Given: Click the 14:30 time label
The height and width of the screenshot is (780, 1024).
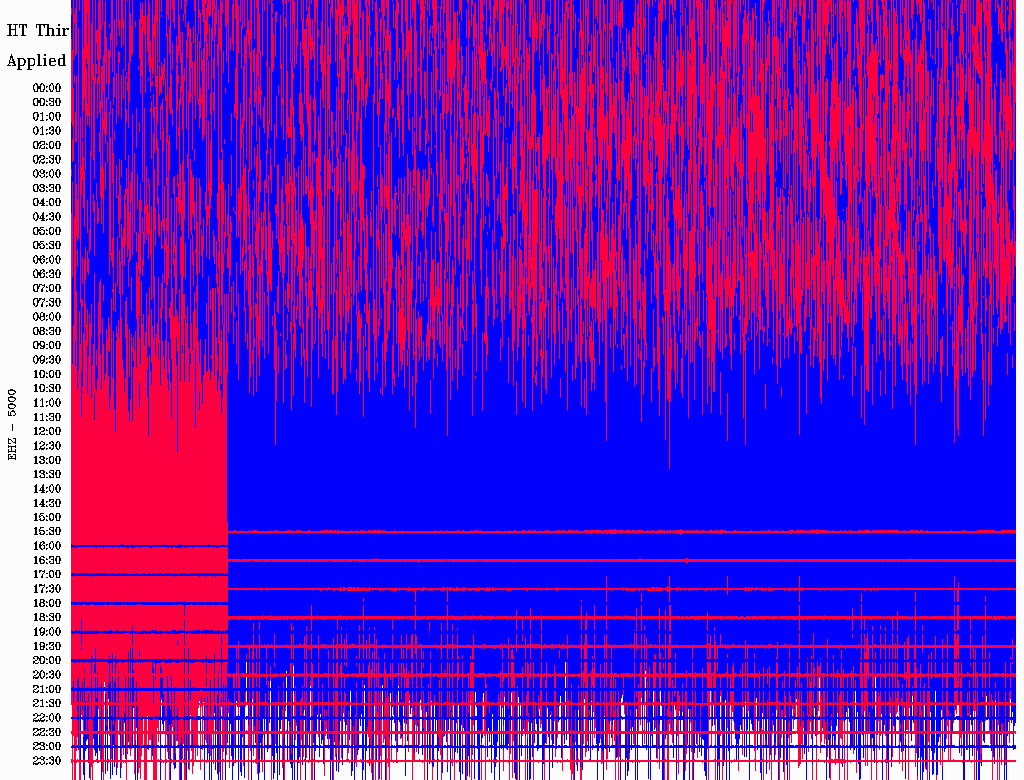Looking at the screenshot, I should tap(47, 503).
